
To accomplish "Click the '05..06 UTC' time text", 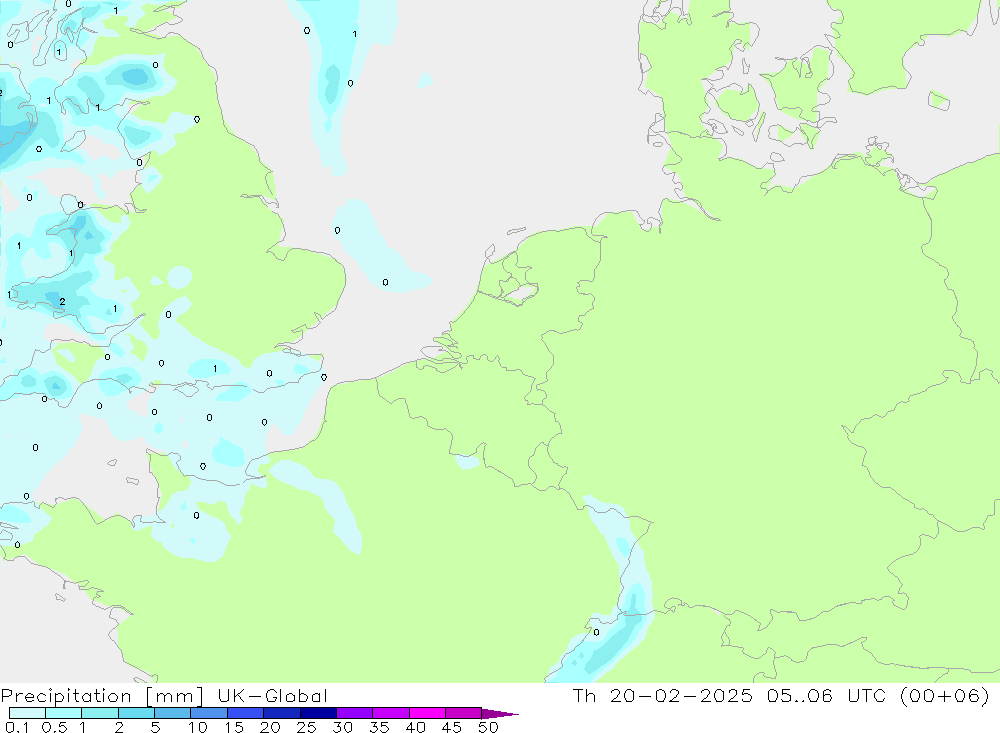I will (827, 695).
